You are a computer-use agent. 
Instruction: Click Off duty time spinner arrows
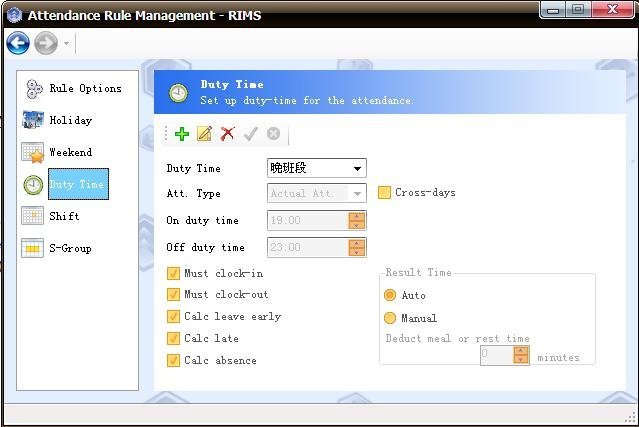pos(357,247)
